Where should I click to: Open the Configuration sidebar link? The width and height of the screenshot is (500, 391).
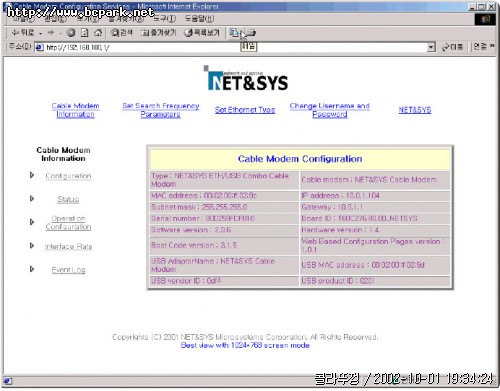[x=68, y=176]
